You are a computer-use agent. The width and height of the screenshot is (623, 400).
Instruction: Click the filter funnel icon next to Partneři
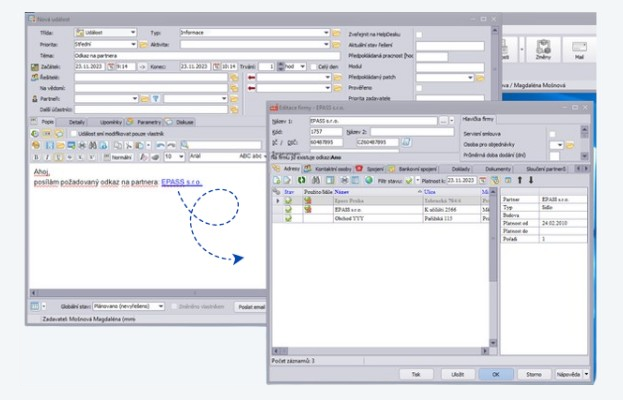coord(156,99)
